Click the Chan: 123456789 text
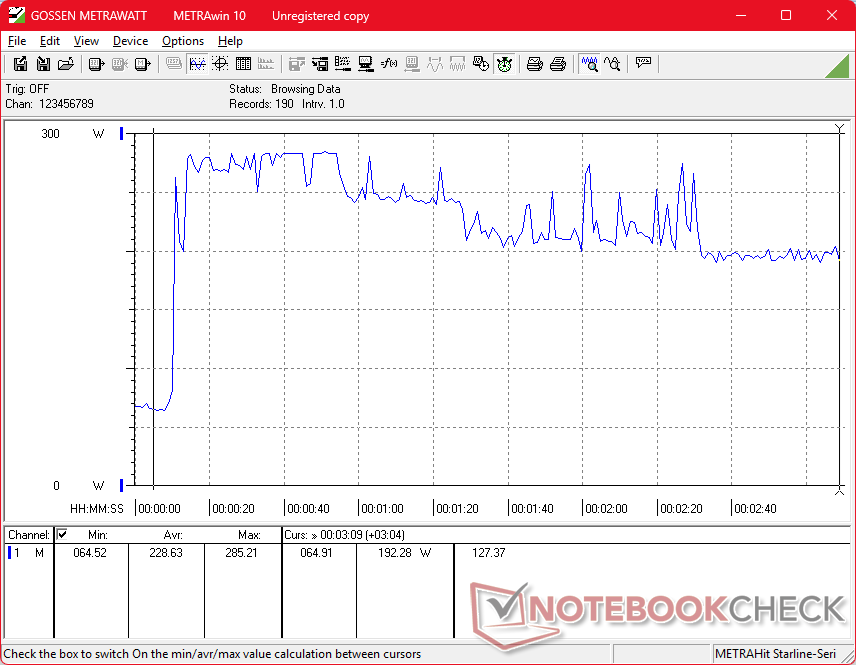 pyautogui.click(x=50, y=104)
